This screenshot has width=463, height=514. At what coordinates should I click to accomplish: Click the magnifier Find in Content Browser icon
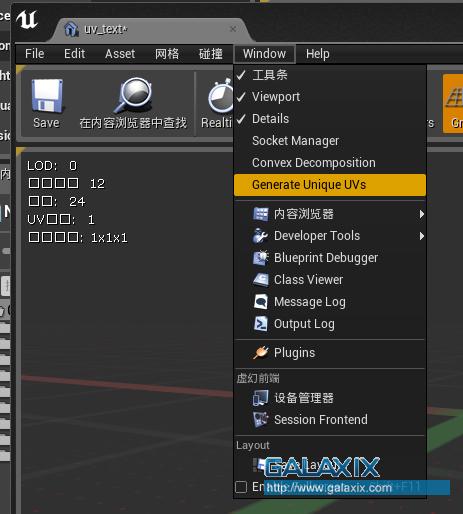133,95
